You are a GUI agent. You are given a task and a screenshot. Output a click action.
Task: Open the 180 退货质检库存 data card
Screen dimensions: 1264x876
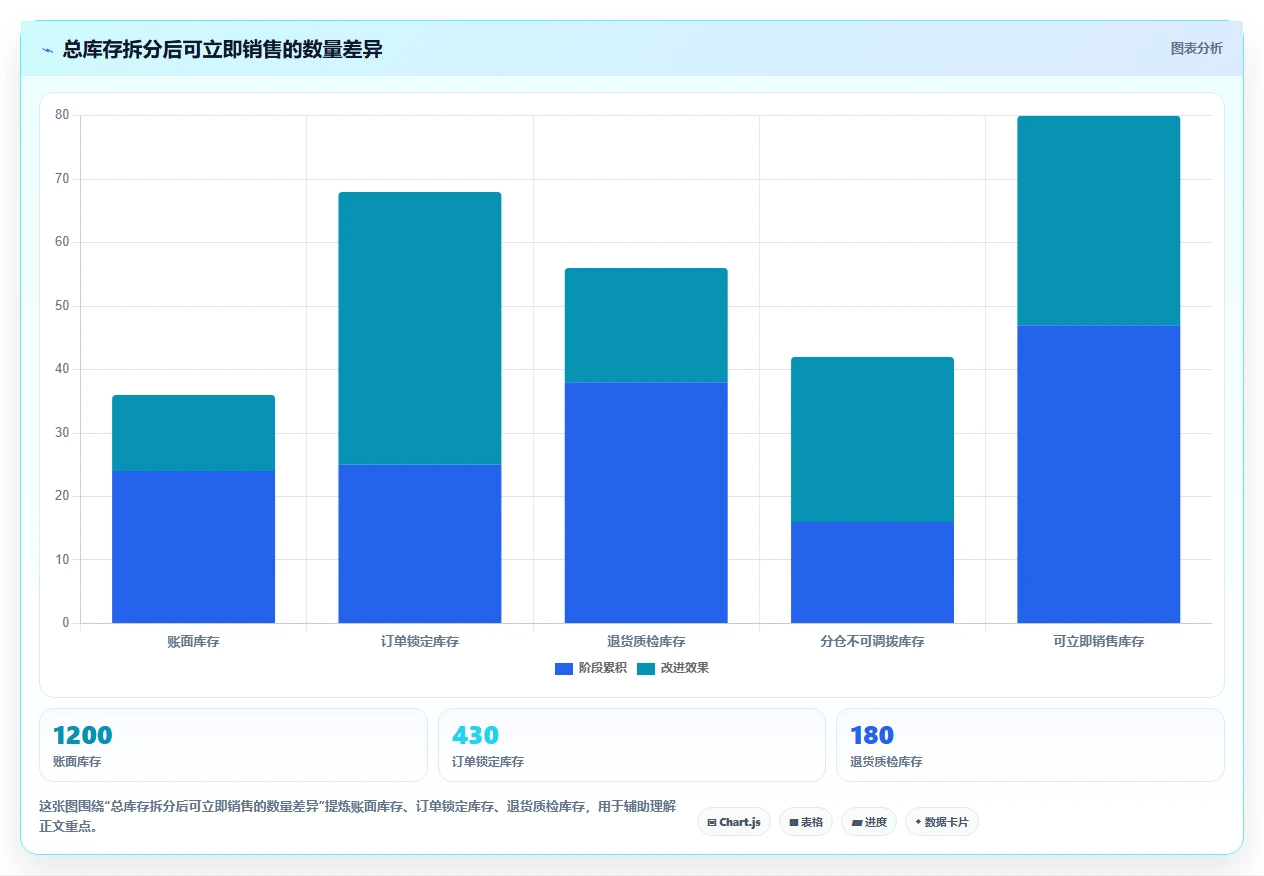[x=1030, y=745]
